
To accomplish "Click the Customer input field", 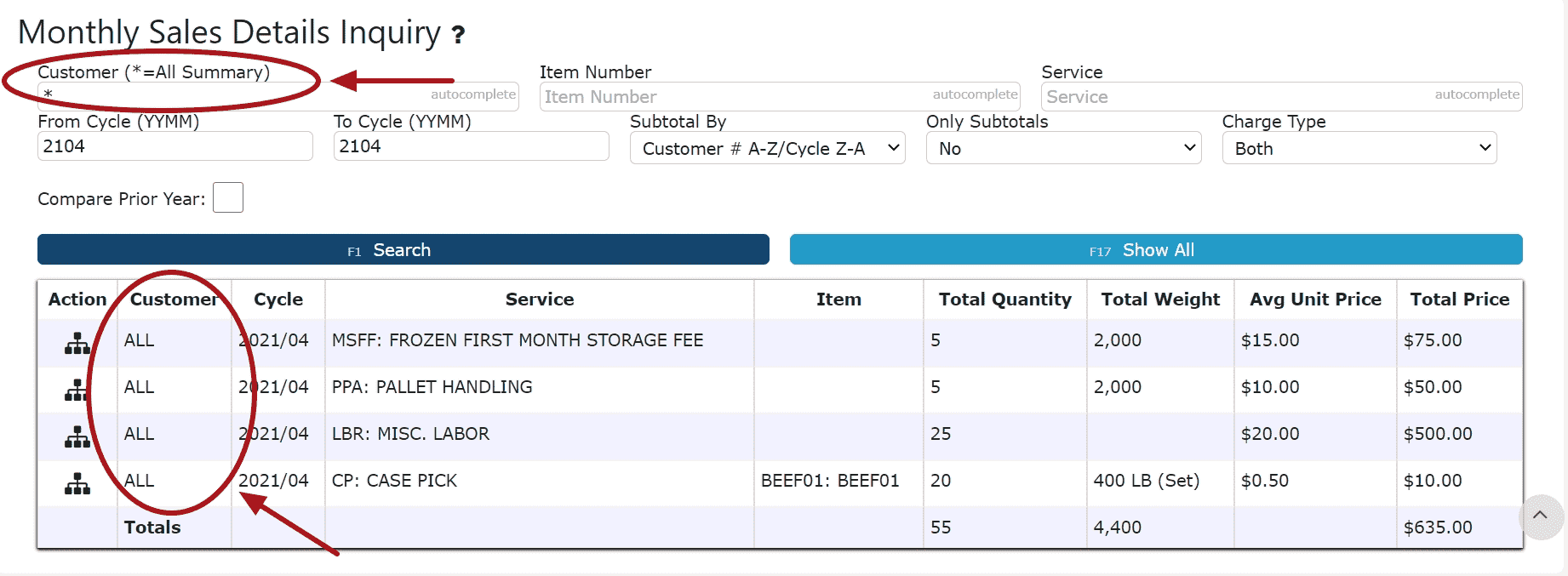I will point(230,94).
